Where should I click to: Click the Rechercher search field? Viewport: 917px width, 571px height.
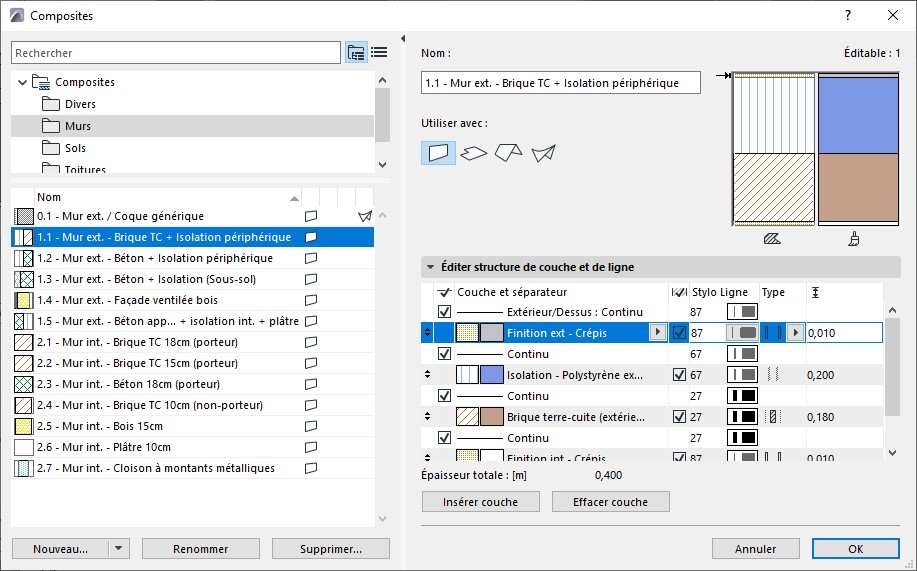[x=176, y=53]
